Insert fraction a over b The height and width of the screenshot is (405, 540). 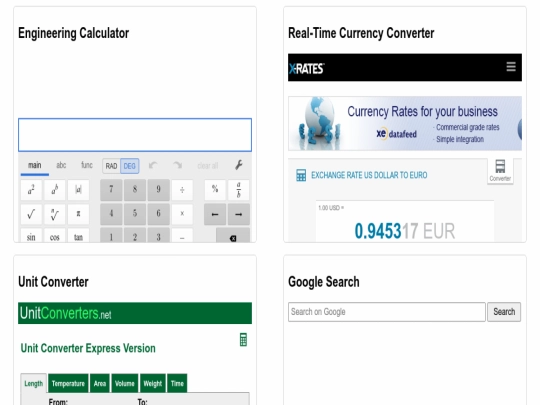click(239, 190)
